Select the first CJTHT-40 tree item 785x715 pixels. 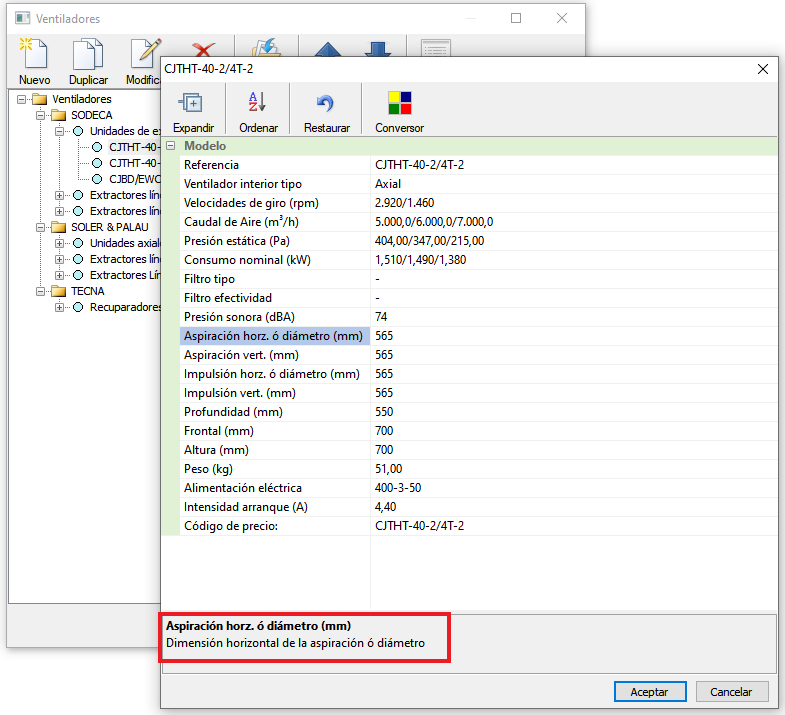134,147
